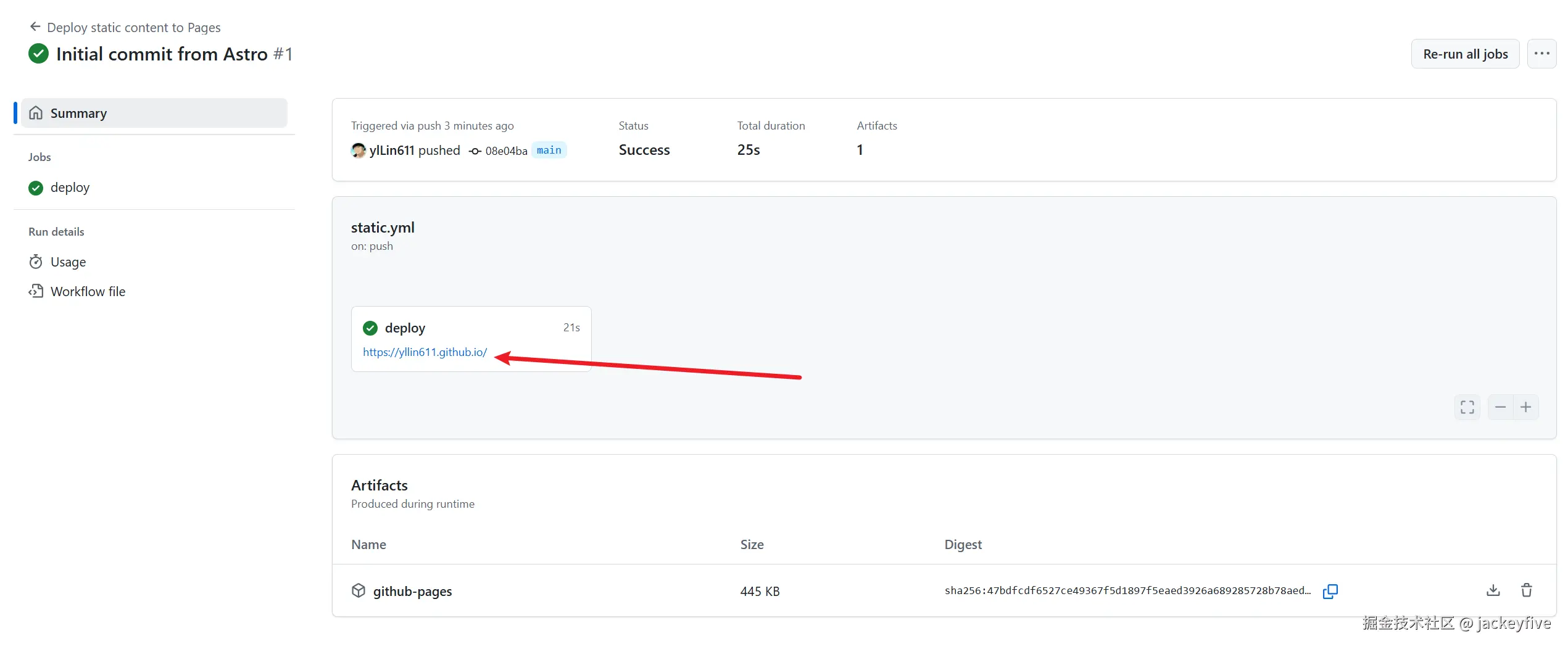Click the sha256 digest text
This screenshot has width=1568, height=649.
coord(1127,590)
